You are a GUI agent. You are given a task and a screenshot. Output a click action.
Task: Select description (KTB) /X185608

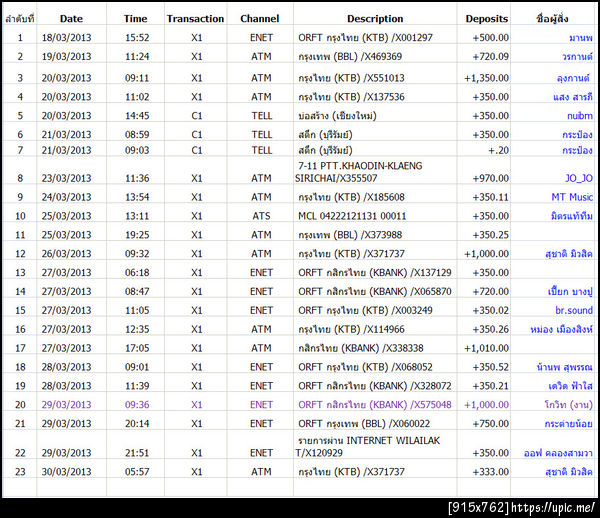(x=351, y=197)
